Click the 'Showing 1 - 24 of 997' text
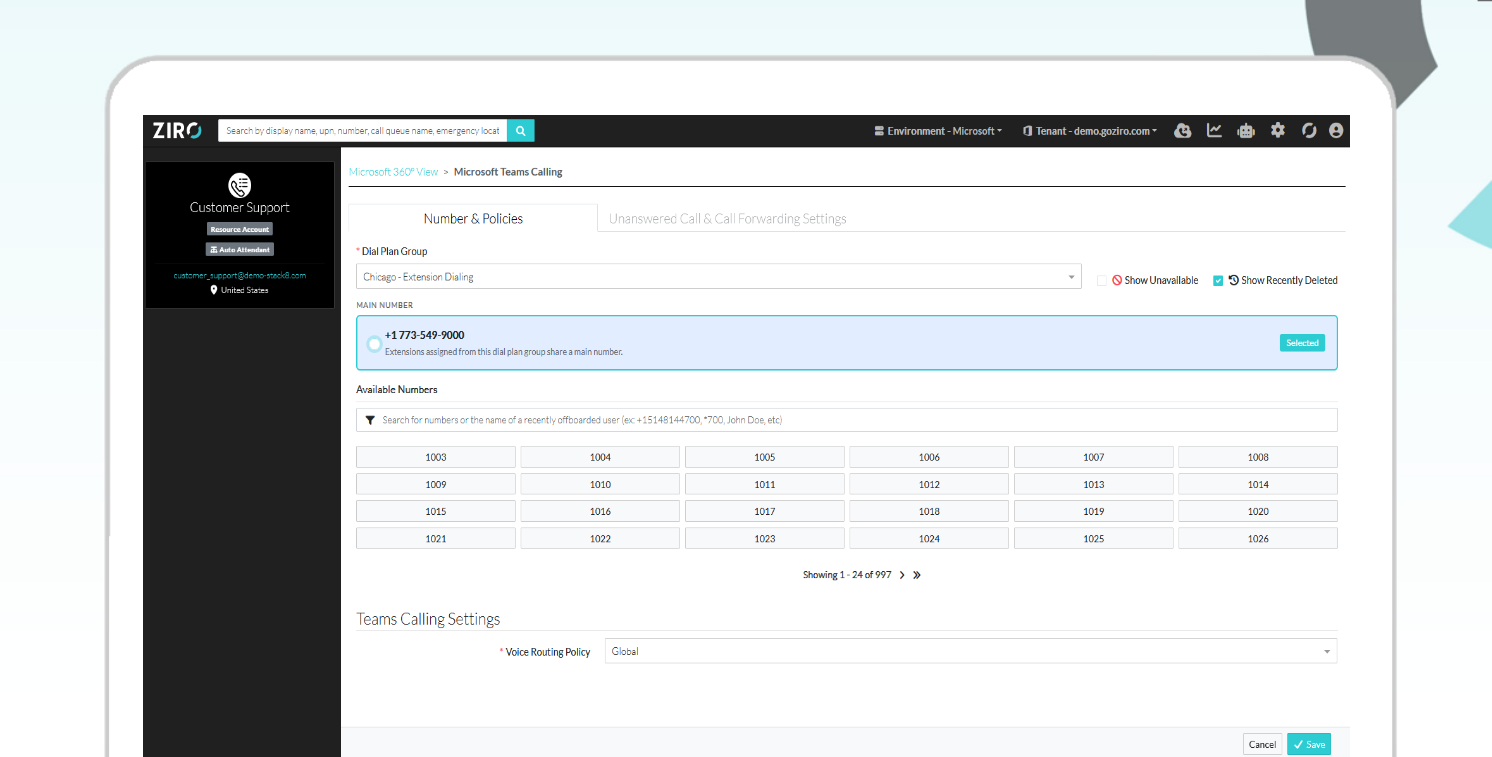The image size is (1492, 757). point(847,575)
